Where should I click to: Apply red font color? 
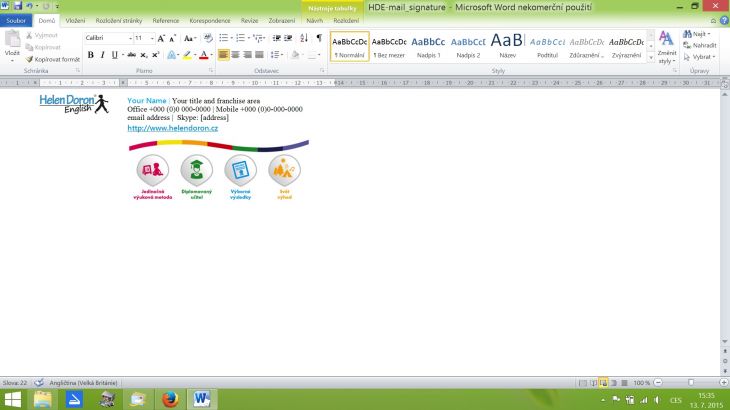[203, 55]
